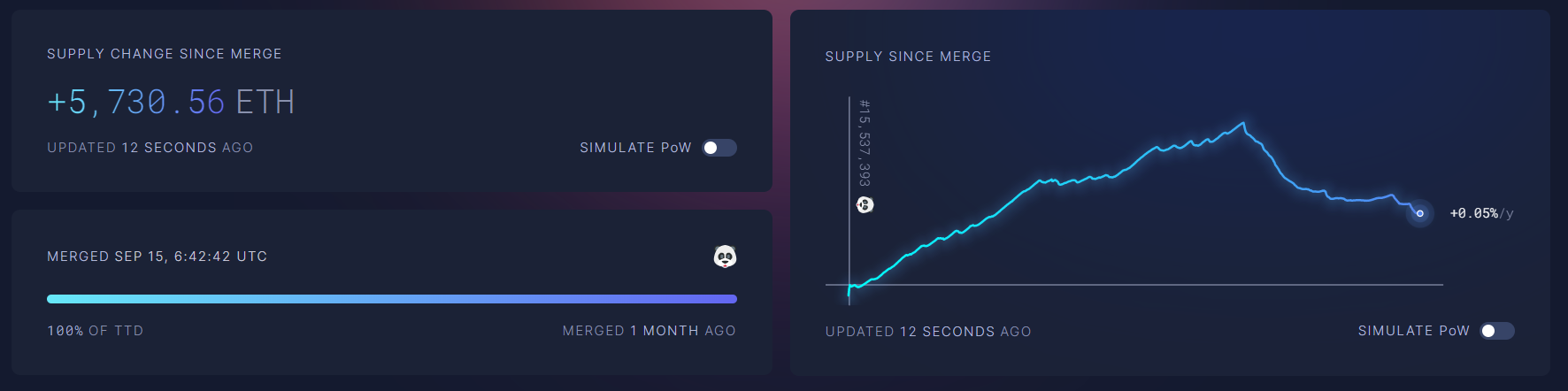Enable the Simulate PoW switch below the chart
The height and width of the screenshot is (391, 1568).
coord(1497,331)
